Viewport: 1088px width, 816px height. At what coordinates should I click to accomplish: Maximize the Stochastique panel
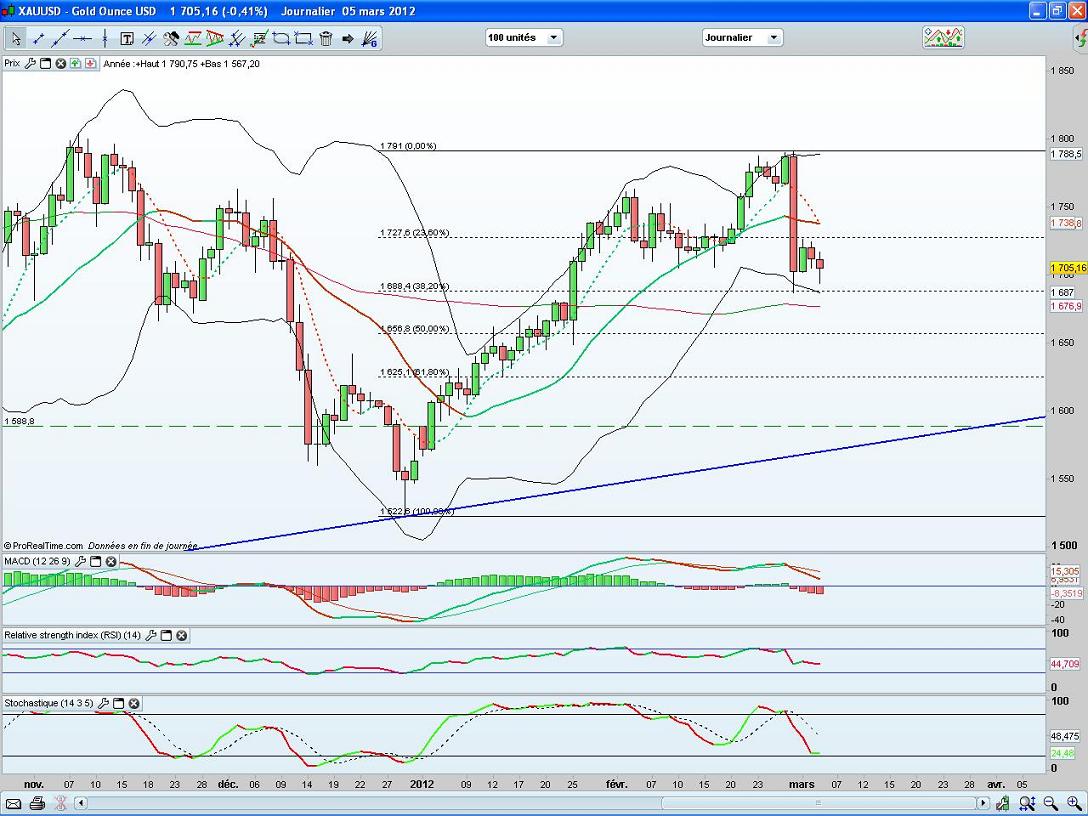click(118, 703)
